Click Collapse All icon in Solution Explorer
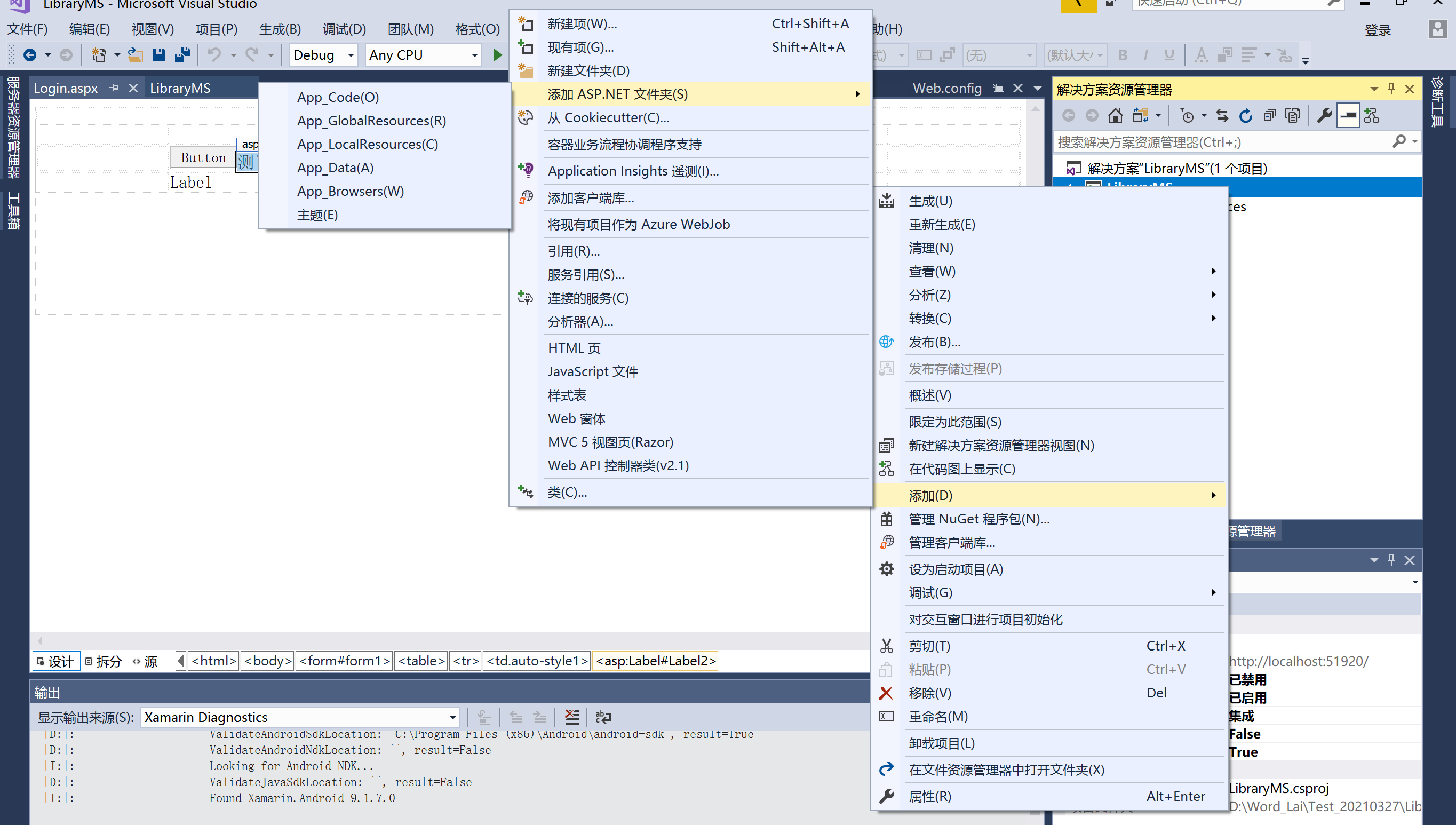Viewport: 1456px width, 825px height. tap(1269, 116)
